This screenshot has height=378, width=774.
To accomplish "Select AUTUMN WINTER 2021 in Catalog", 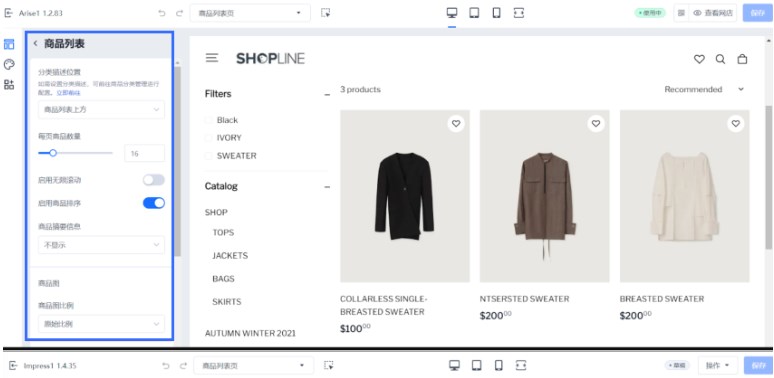I will click(x=250, y=333).
